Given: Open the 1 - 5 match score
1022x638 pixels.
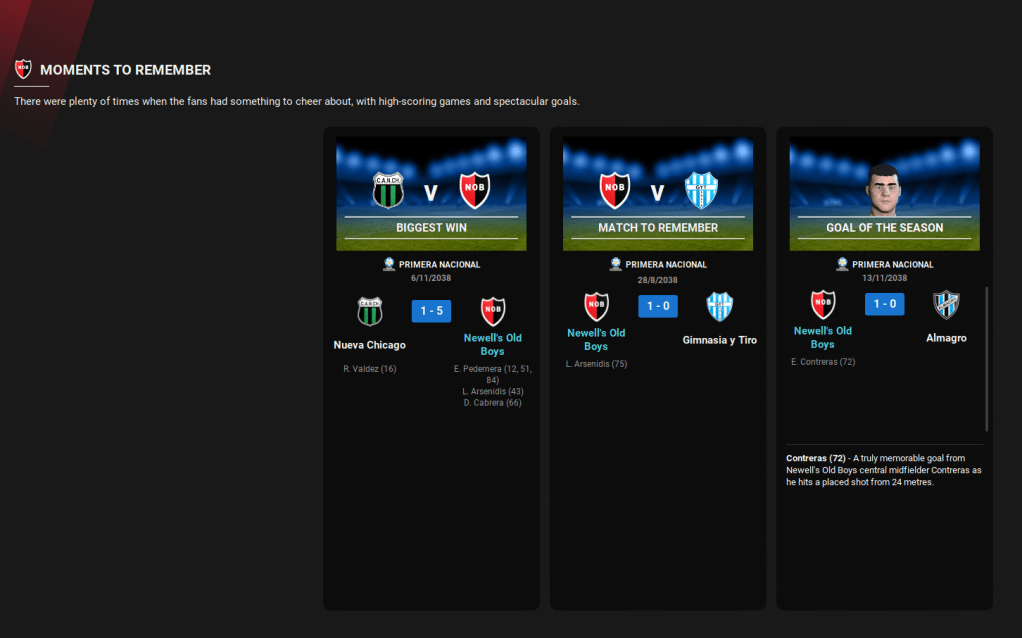Looking at the screenshot, I should pos(431,311).
